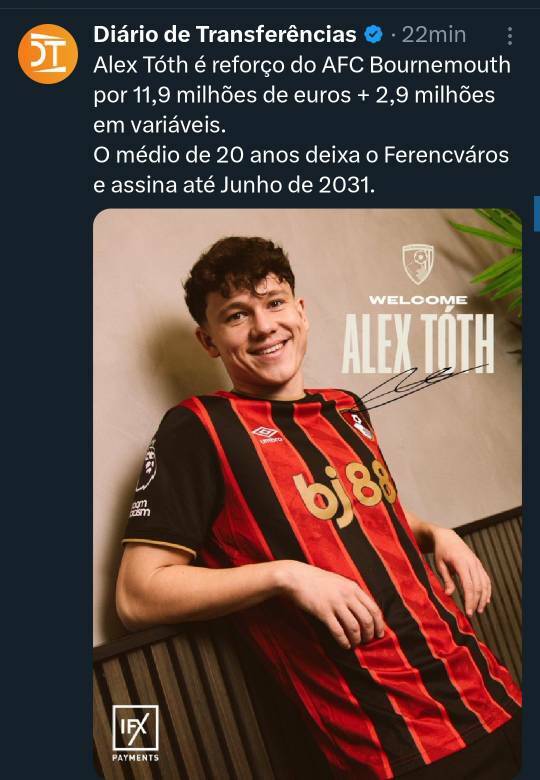Screen dimensions: 540x780
Task: Click the blue scroll indicator at right edge
Action: 537,214
